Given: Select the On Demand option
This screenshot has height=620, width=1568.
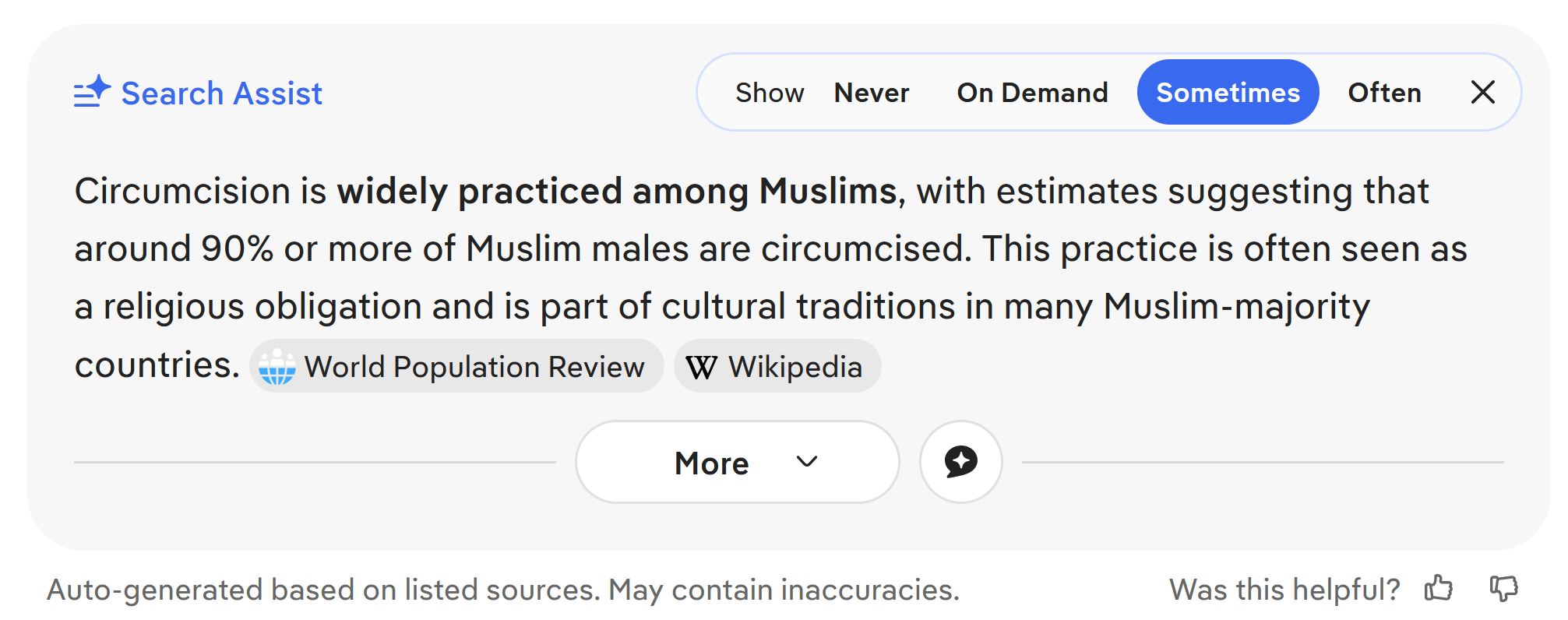Looking at the screenshot, I should tap(1032, 93).
